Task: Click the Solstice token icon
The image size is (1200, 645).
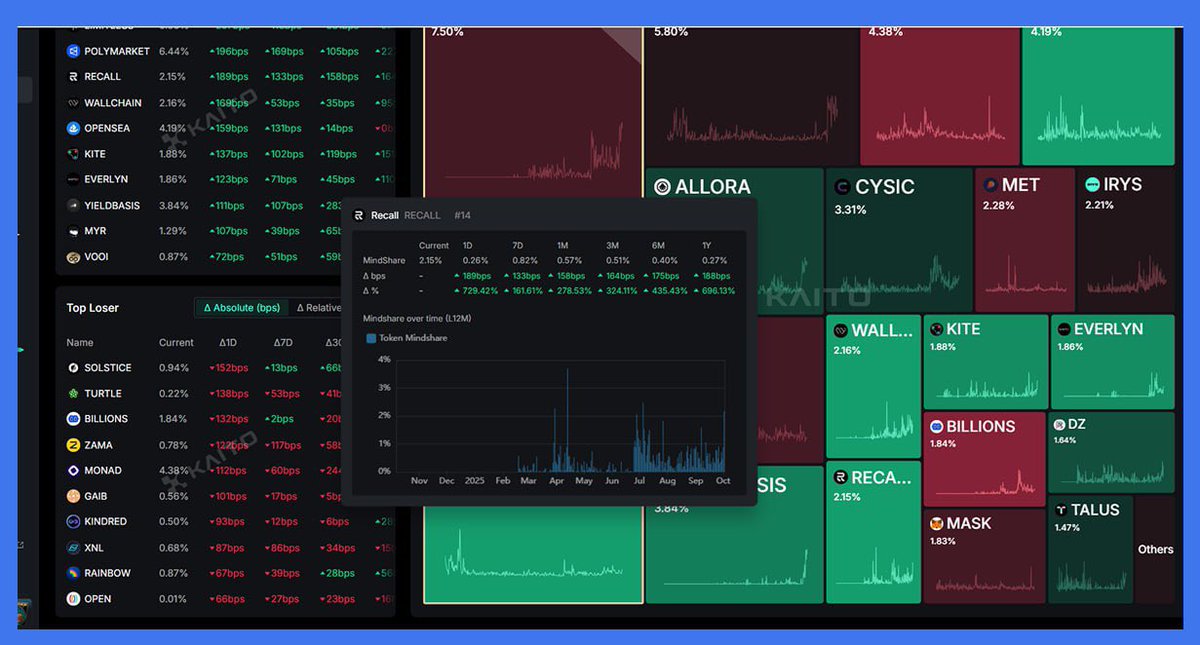Action: [x=73, y=368]
